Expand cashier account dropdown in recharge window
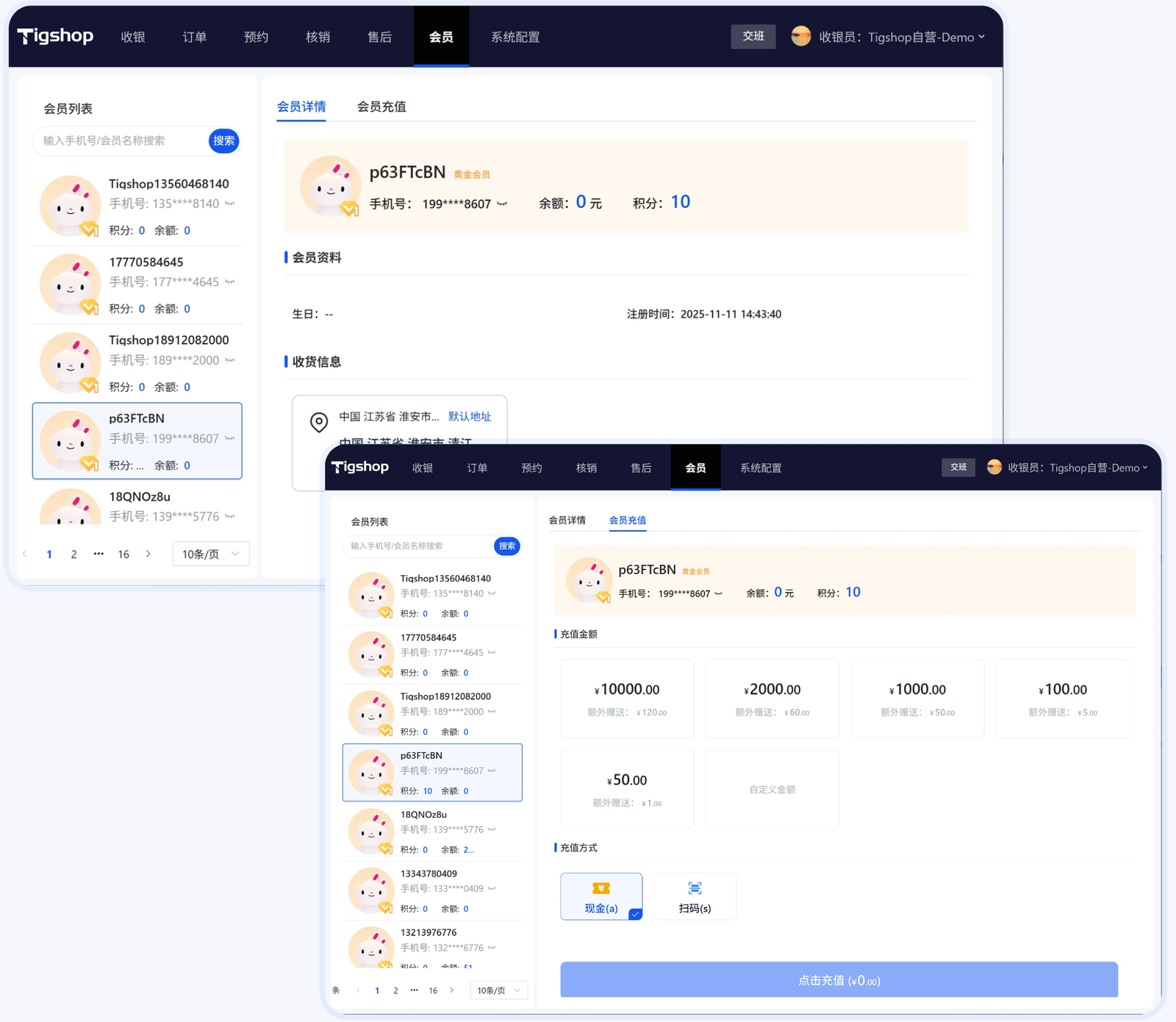Screen dimensions: 1176x1022 [x=1145, y=468]
